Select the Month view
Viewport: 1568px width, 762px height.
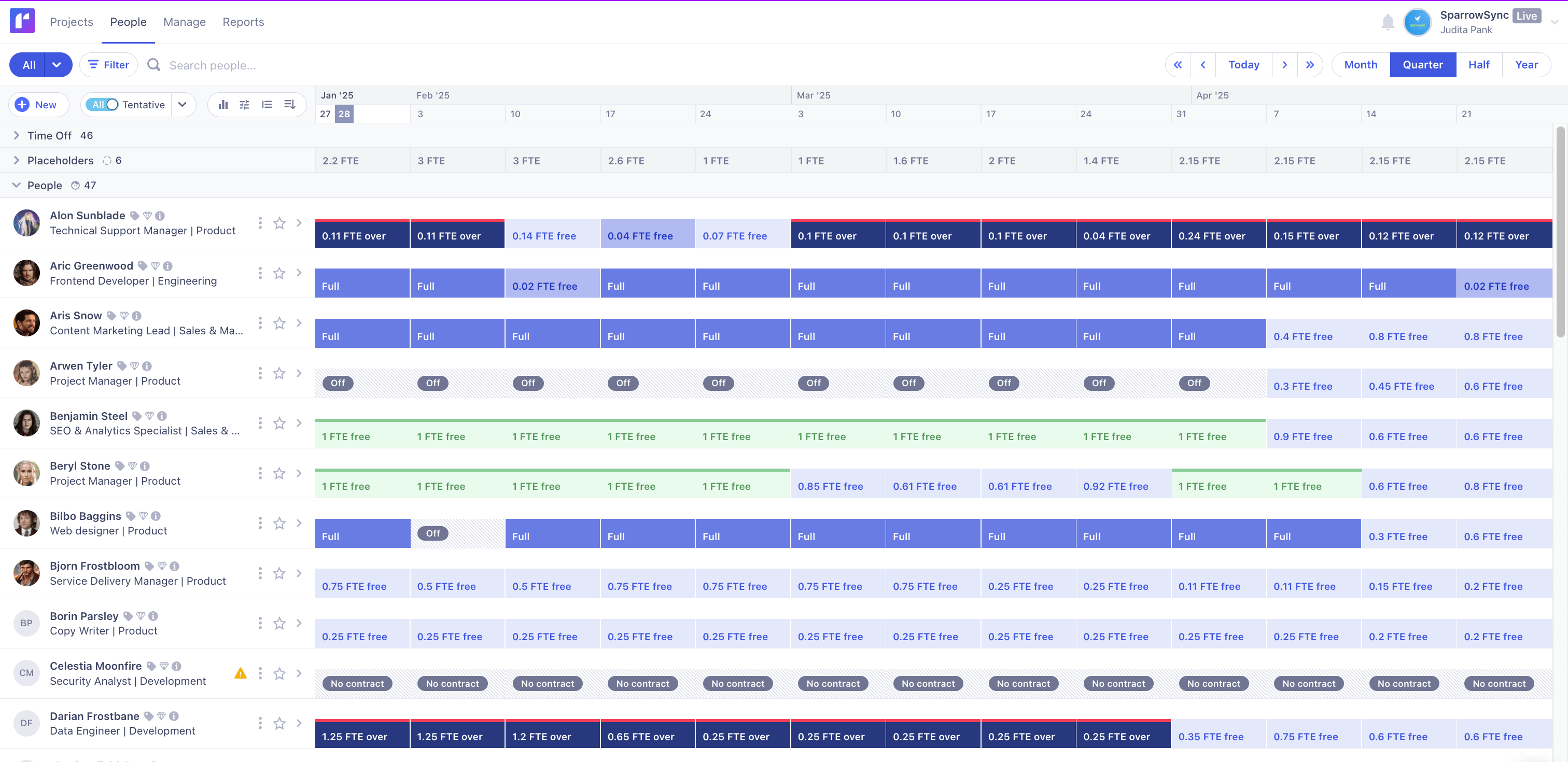1360,65
